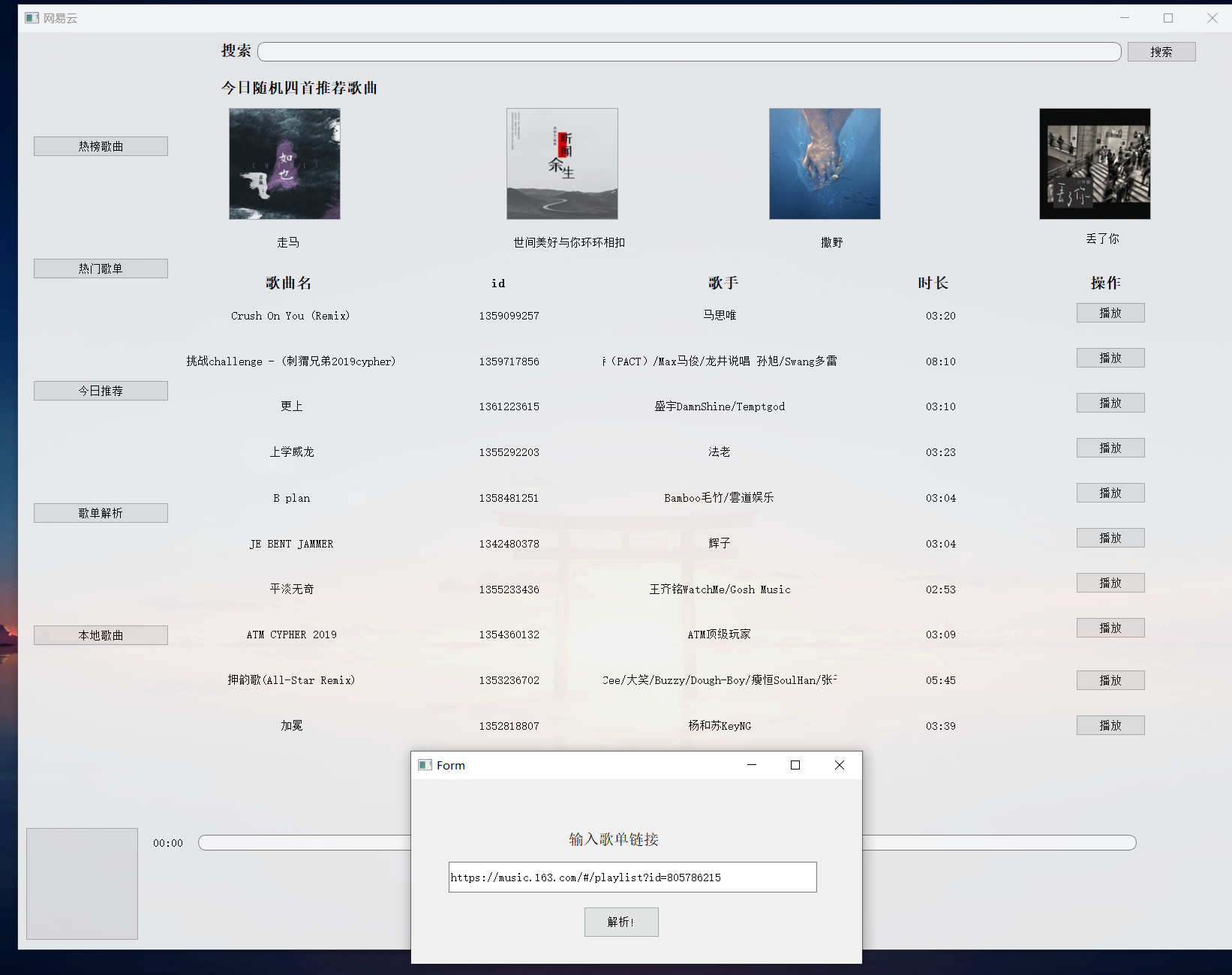Open 热榜歌曲 from the sidebar
Image resolution: width=1232 pixels, height=975 pixels.
(x=100, y=145)
